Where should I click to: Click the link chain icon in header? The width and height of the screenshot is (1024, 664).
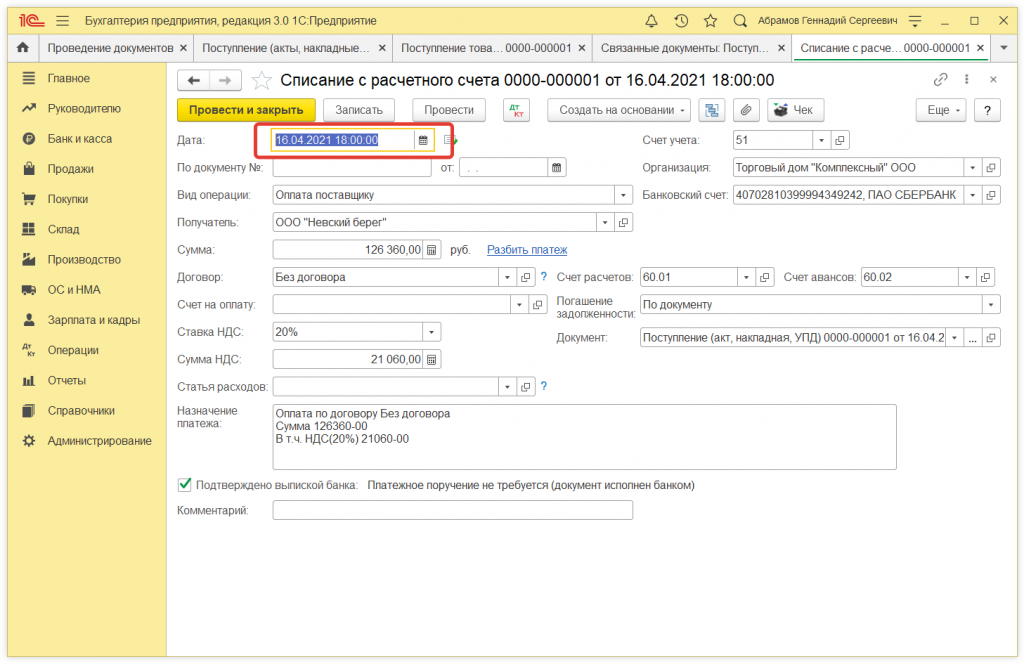940,80
